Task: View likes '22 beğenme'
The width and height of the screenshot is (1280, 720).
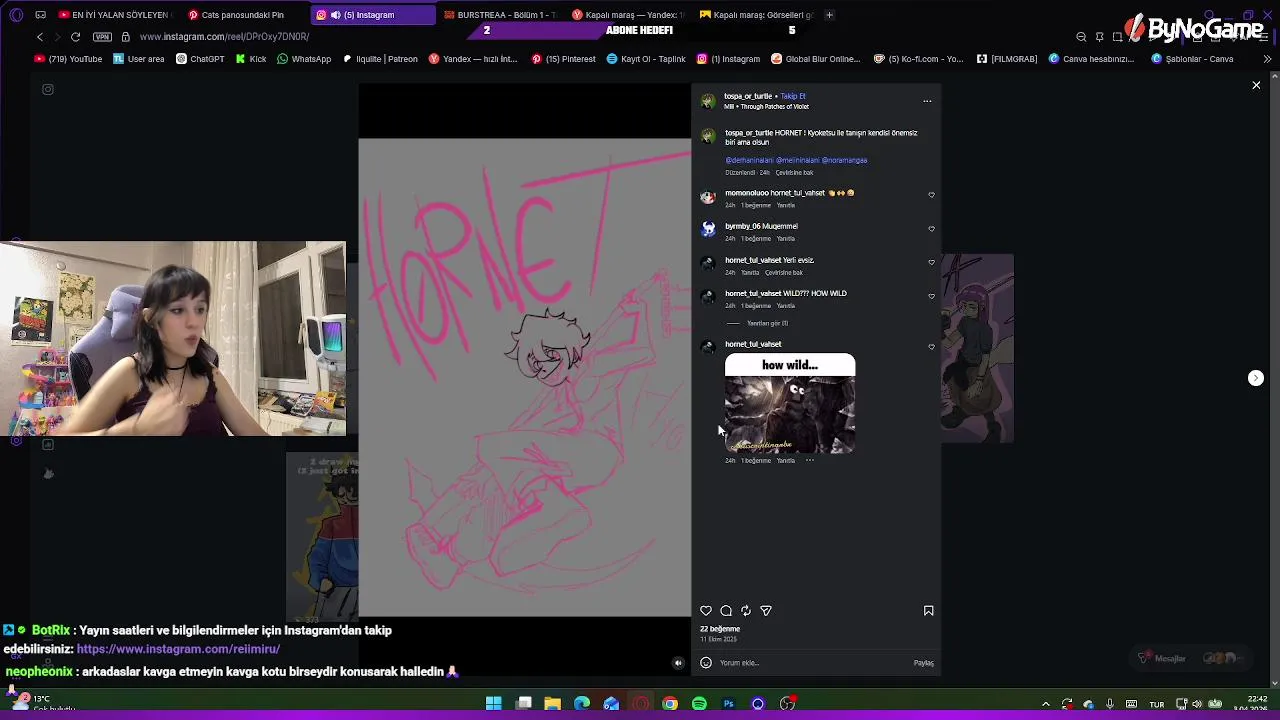Action: click(x=720, y=629)
